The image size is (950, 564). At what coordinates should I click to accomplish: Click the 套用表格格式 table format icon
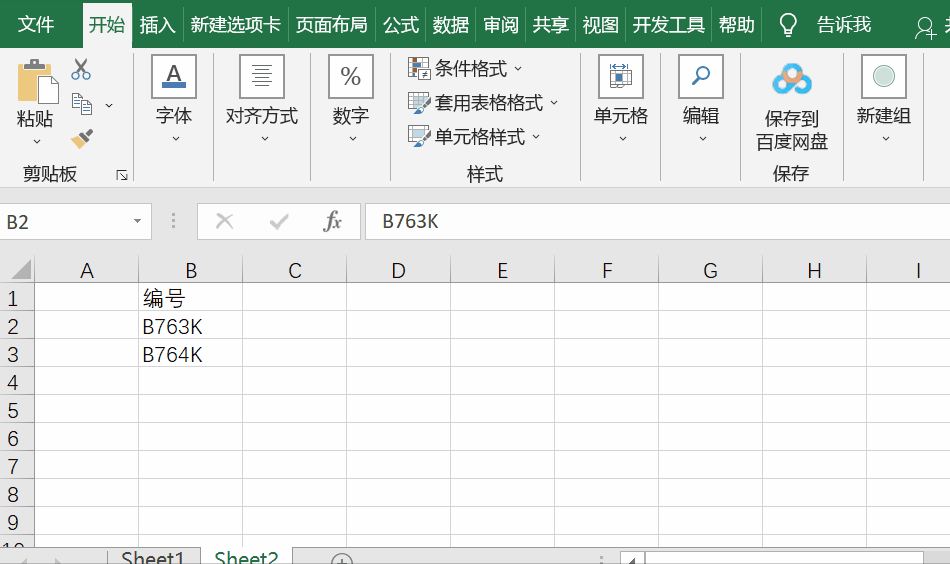[x=419, y=103]
